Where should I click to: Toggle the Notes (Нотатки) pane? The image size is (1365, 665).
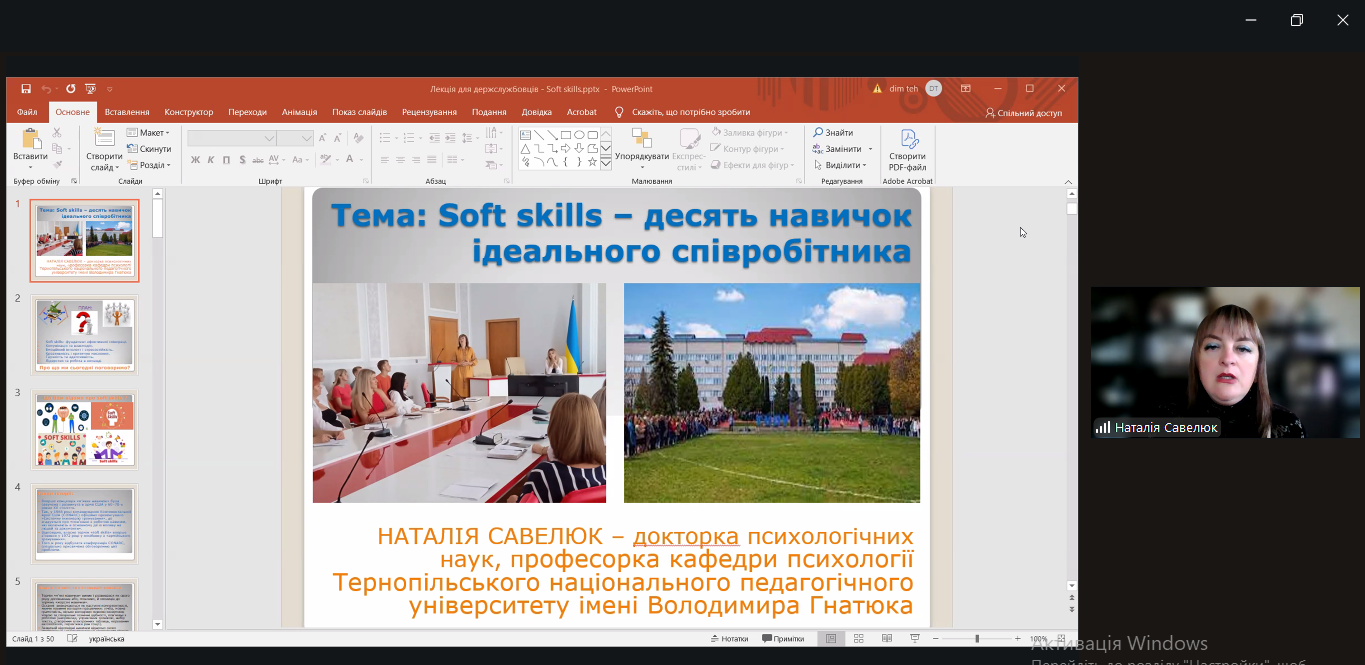click(728, 639)
